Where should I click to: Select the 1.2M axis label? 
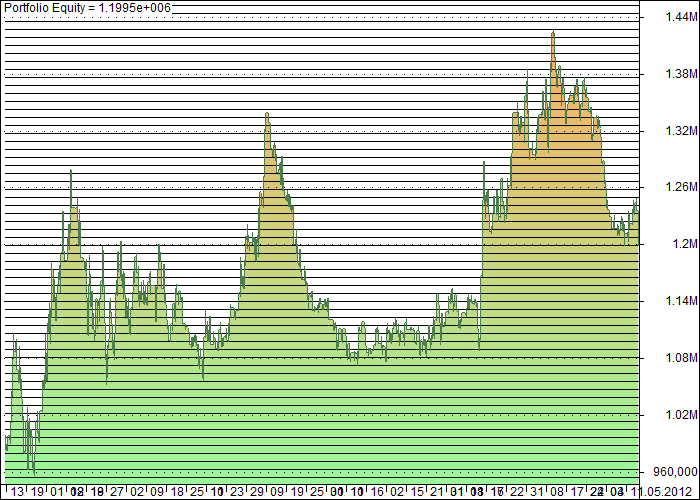tap(685, 244)
